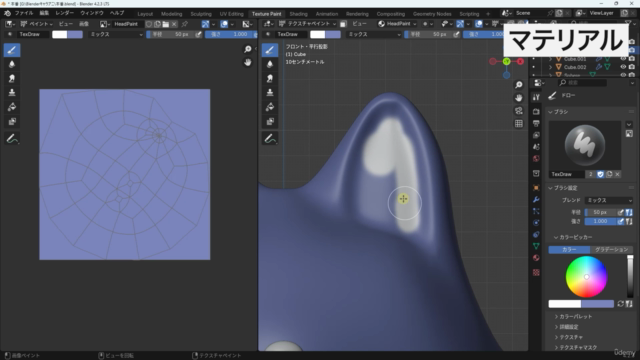640x360 pixels.
Task: Open the Output properties tab
Action: pos(536,123)
